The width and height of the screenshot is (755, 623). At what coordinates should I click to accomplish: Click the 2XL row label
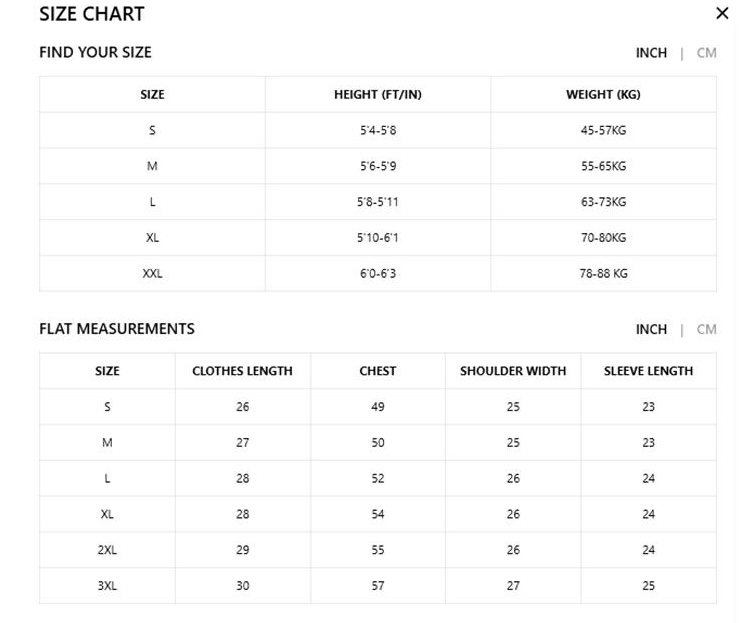[x=107, y=550]
